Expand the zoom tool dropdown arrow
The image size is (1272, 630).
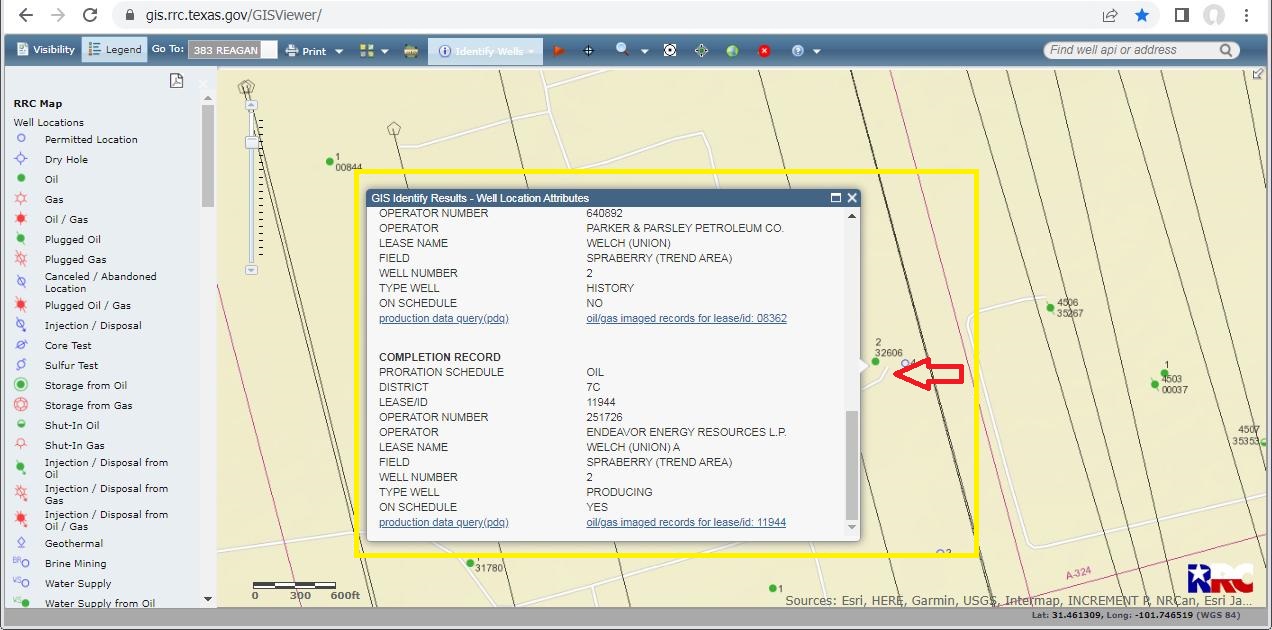(644, 51)
